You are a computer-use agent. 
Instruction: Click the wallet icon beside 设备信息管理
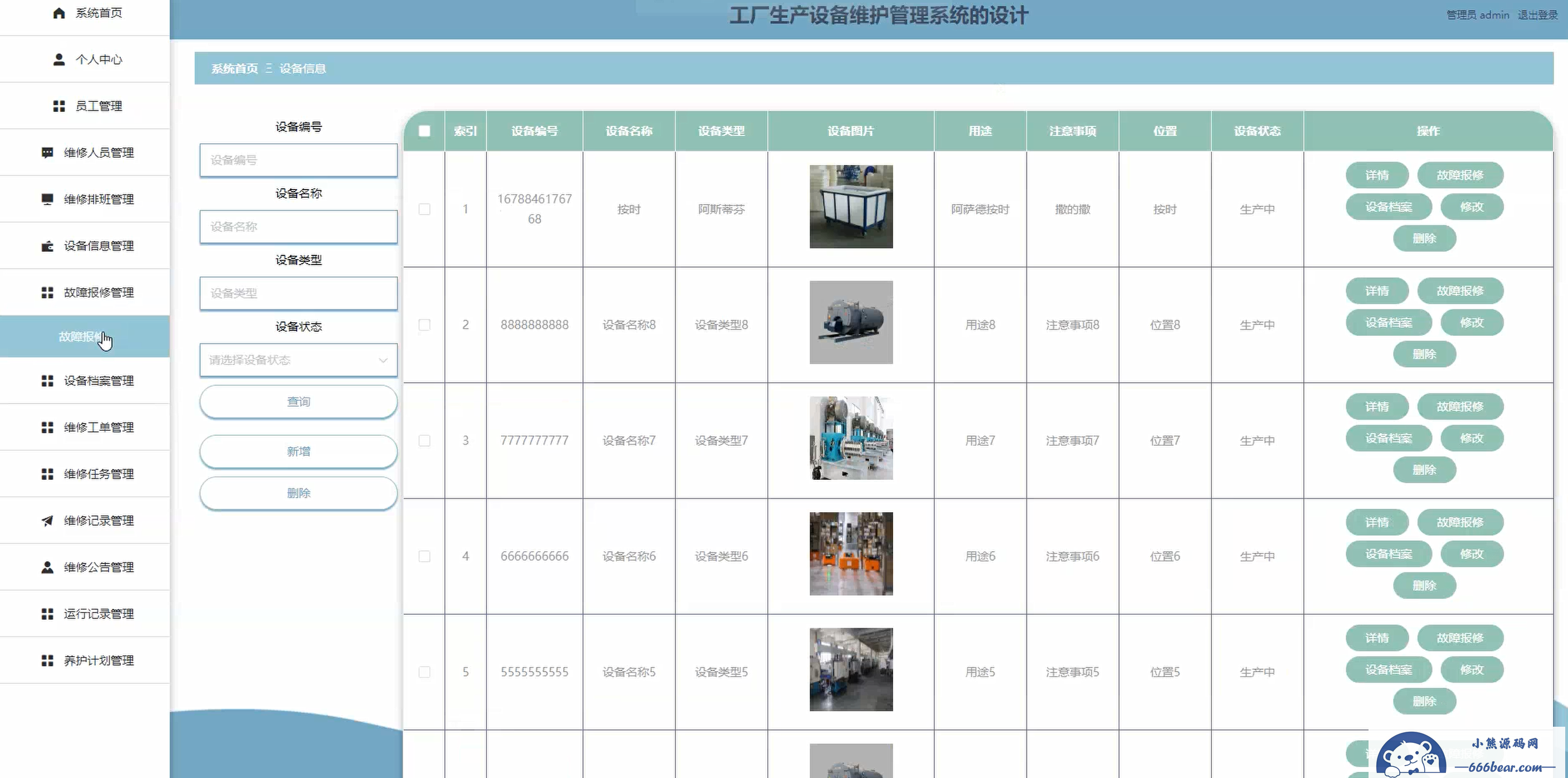coord(47,246)
